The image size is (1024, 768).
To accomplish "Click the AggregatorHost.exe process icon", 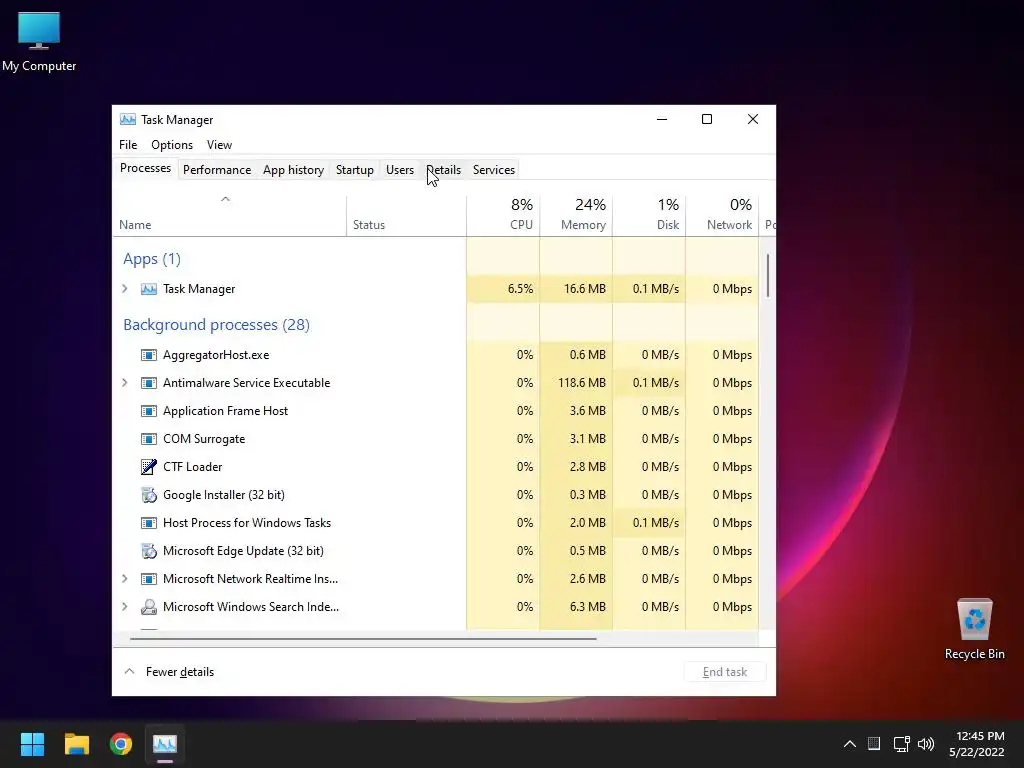I will tap(149, 355).
